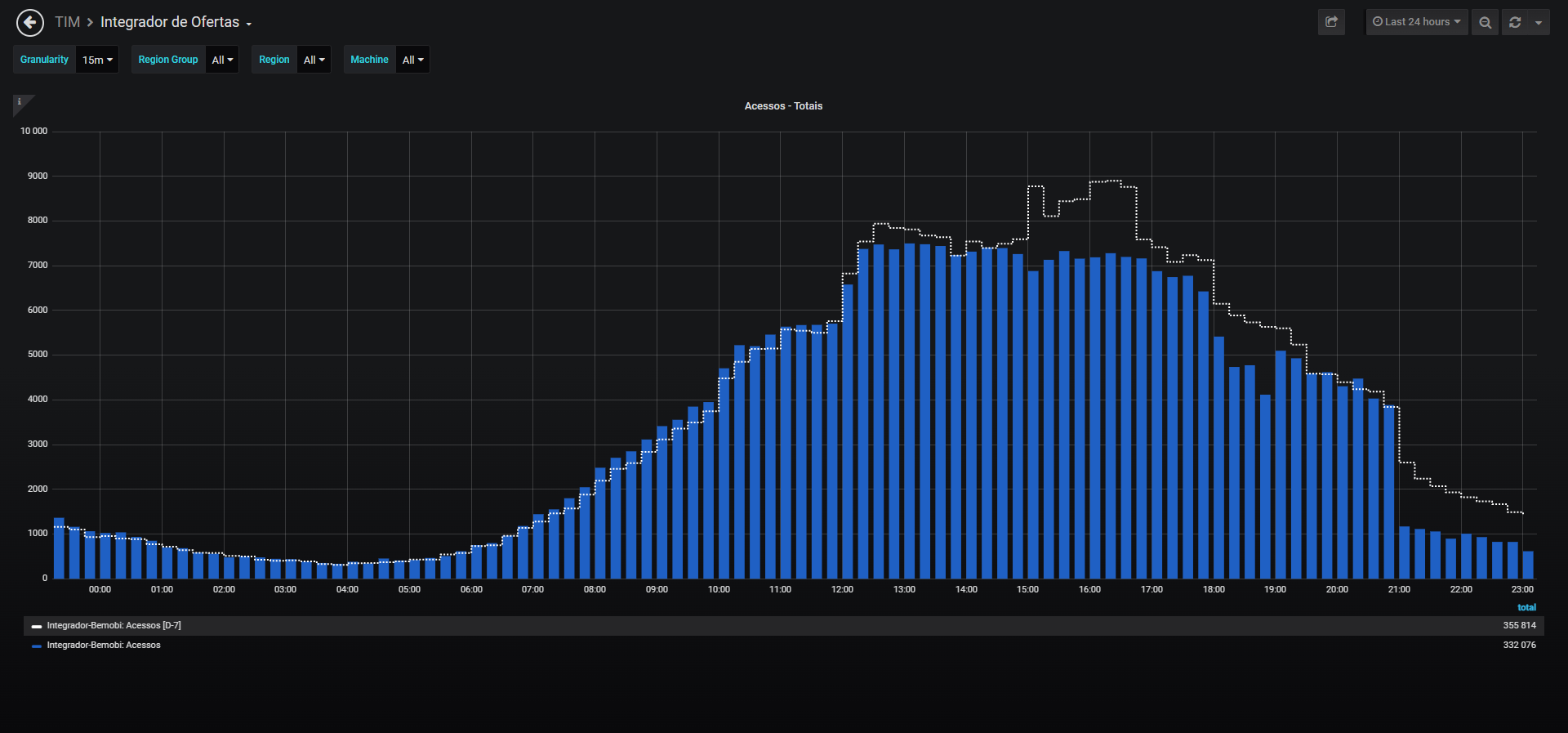This screenshot has height=733, width=1568.
Task: Open the Region Group All dropdown
Action: [x=222, y=60]
